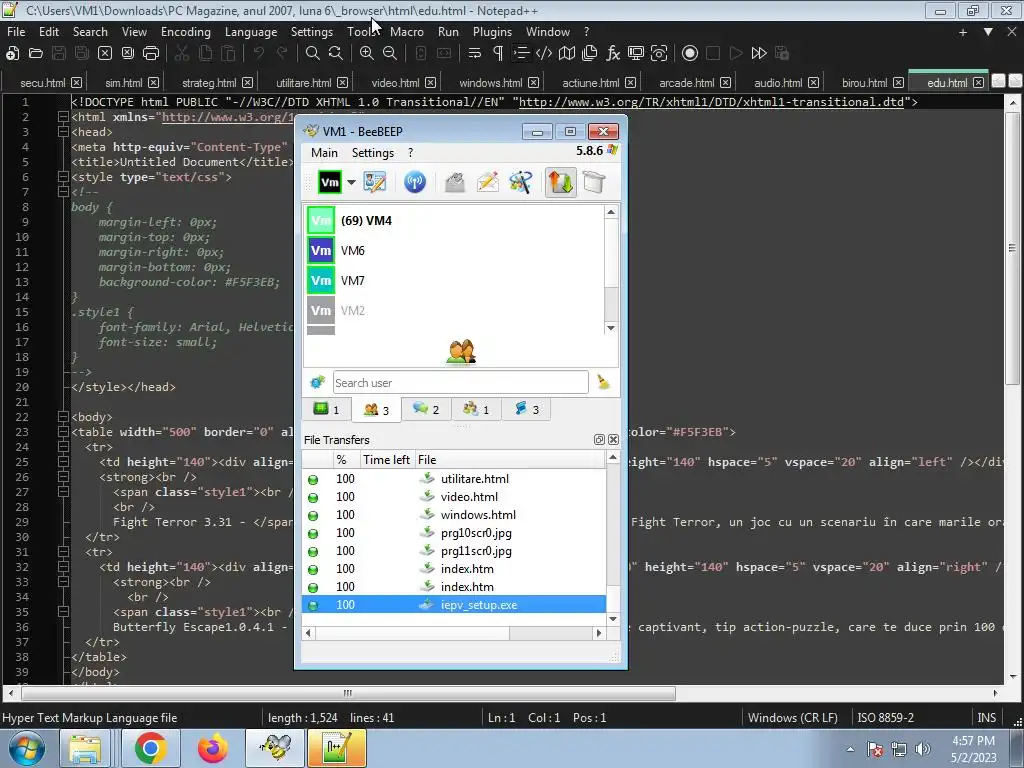Select user VM6 in the BeeBEEP list
Image resolution: width=1024 pixels, height=768 pixels.
455,251
